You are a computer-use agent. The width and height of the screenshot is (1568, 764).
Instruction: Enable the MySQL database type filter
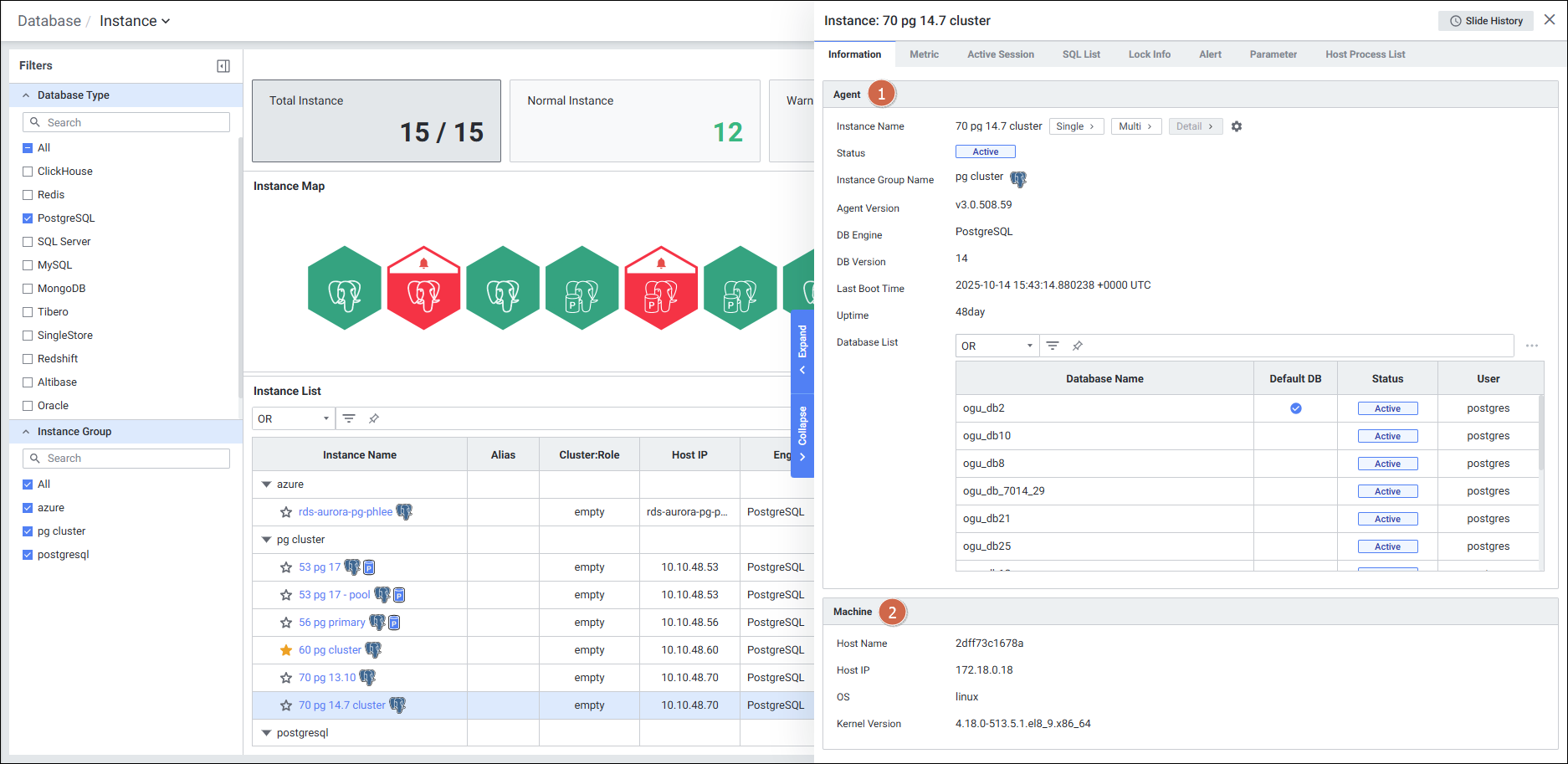coord(28,265)
